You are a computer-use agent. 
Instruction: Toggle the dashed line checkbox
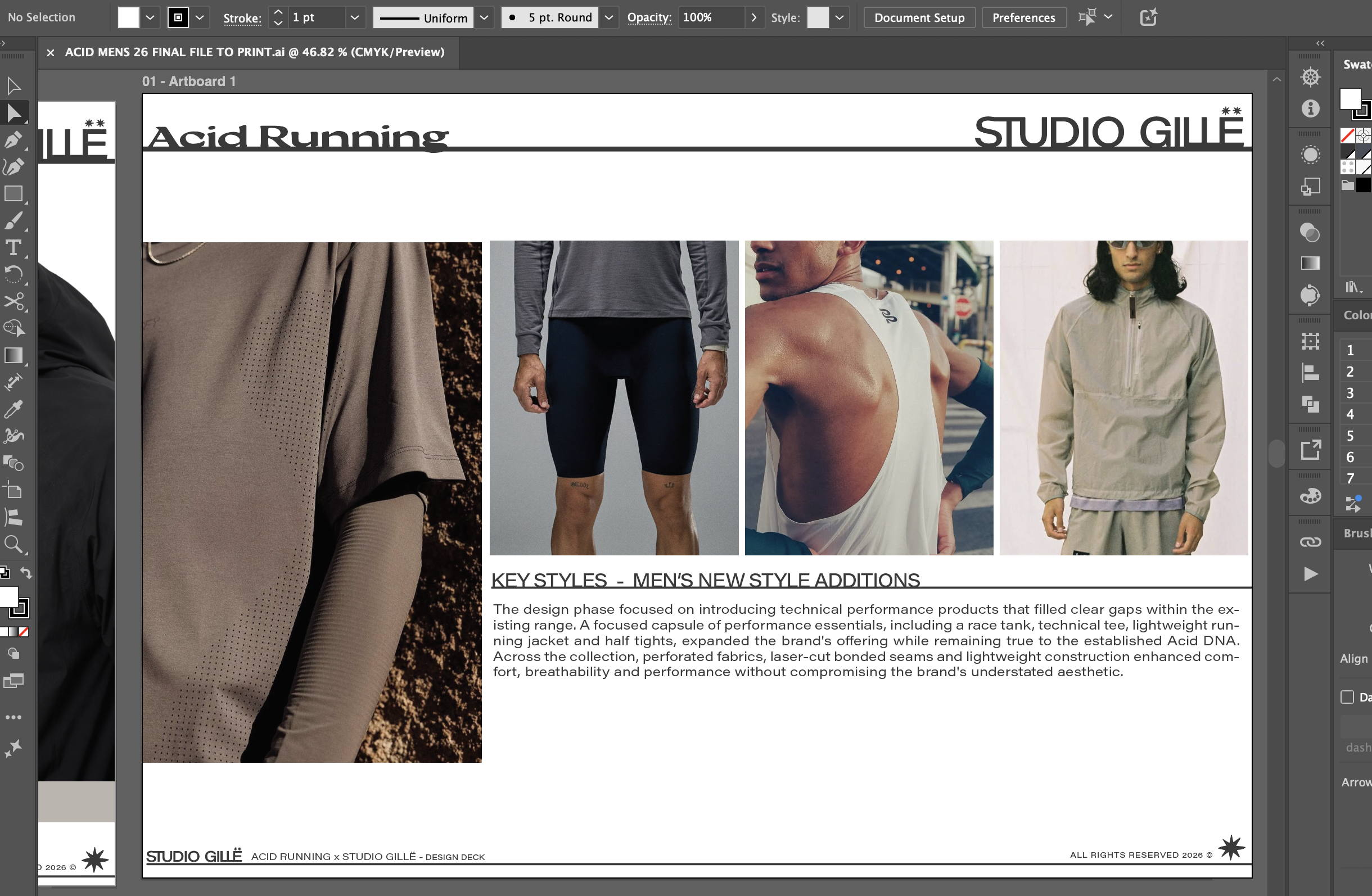click(x=1347, y=697)
